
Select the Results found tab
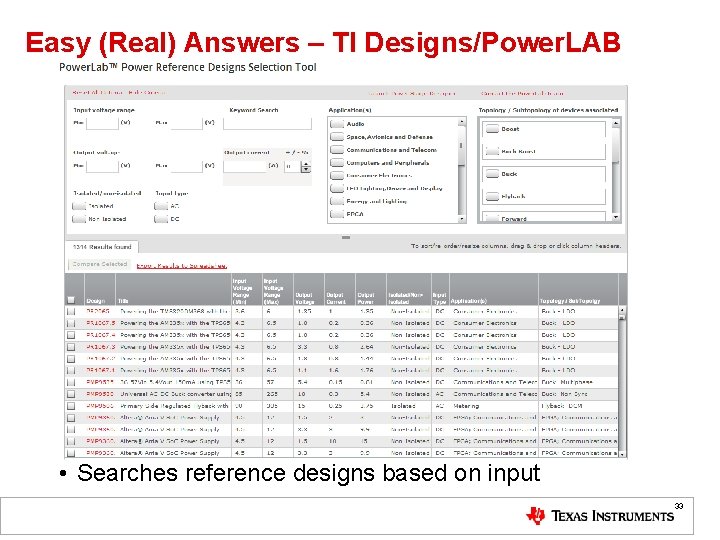pos(102,247)
